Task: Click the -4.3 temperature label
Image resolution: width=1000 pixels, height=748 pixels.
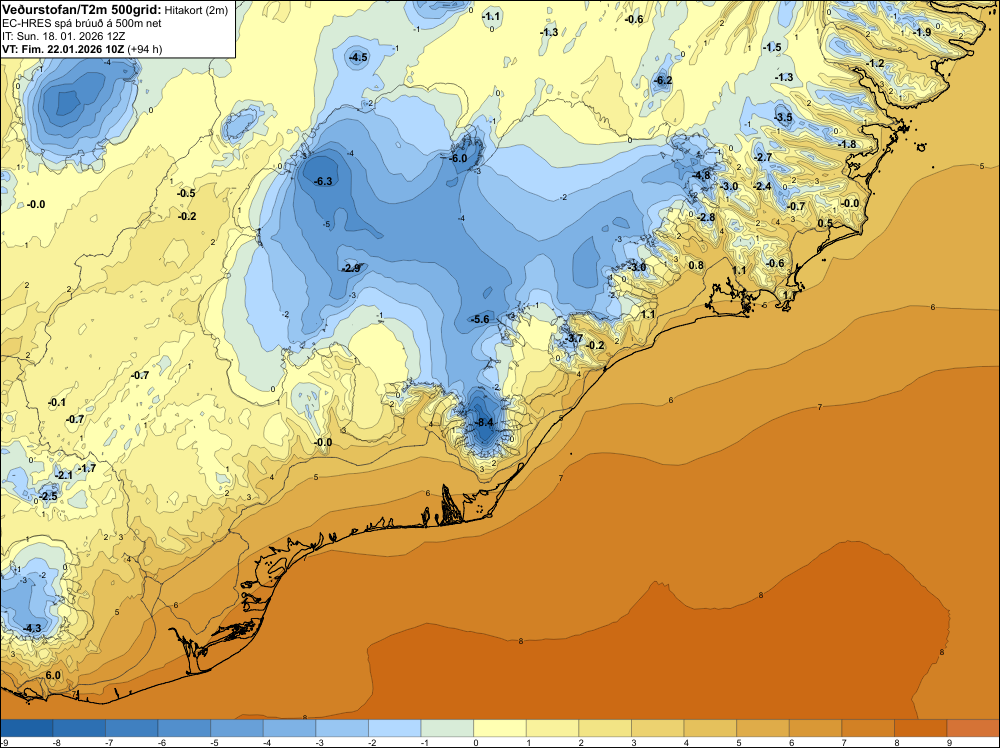Action: tap(32, 628)
